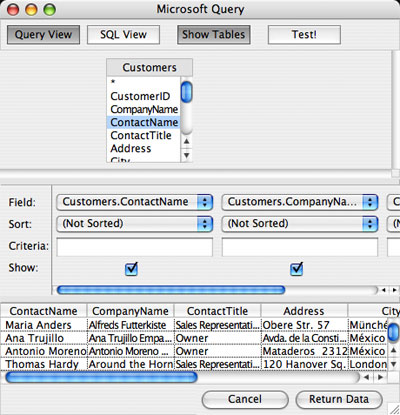Select Sales Representati... cell in Maria Anders row

217,325
